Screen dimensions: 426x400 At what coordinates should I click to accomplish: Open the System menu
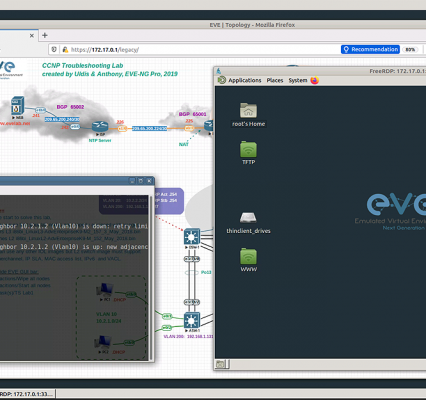(297, 80)
